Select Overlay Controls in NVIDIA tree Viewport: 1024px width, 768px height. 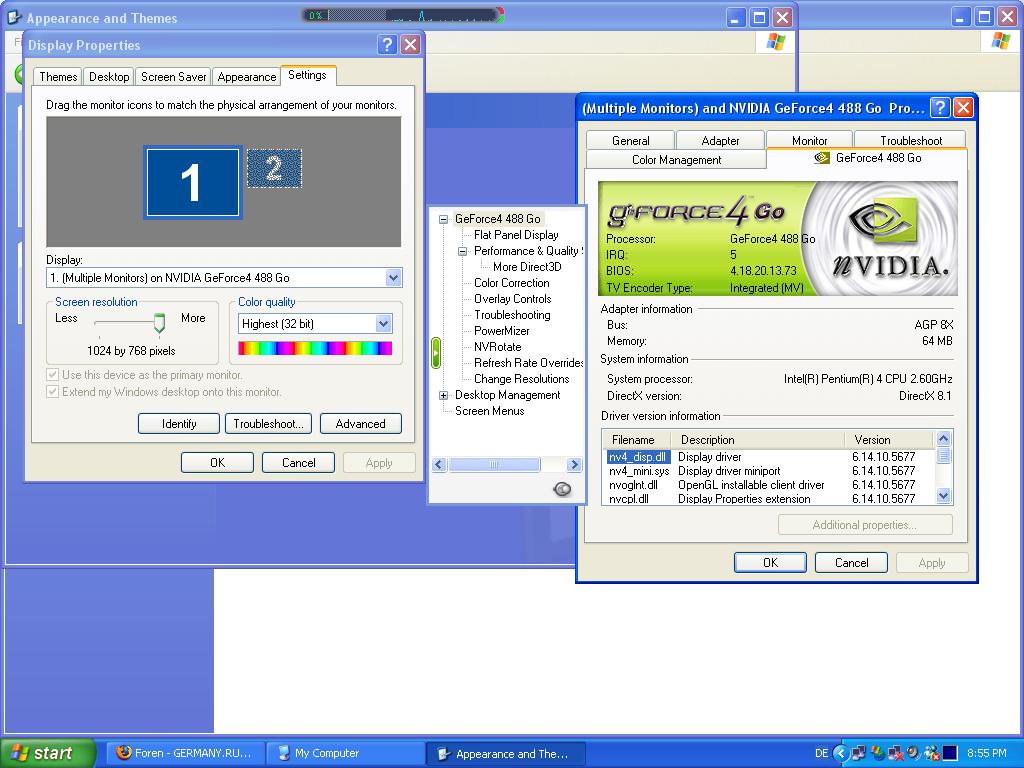(x=513, y=299)
